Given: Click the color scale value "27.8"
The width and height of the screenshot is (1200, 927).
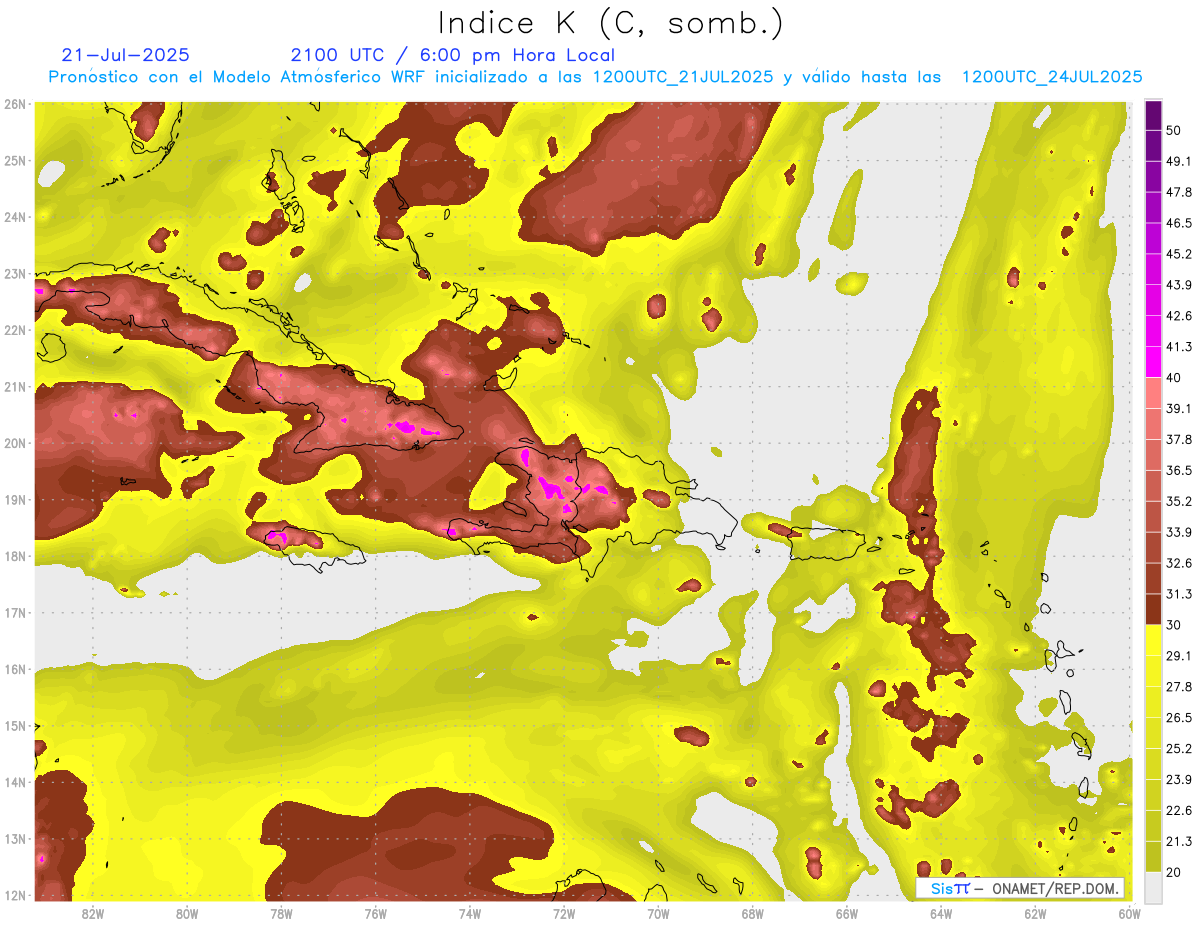Looking at the screenshot, I should tap(1179, 686).
